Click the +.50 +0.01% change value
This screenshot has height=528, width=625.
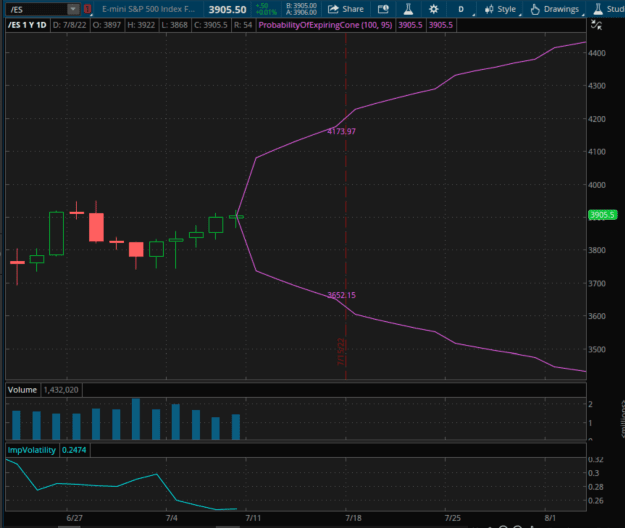[x=266, y=9]
